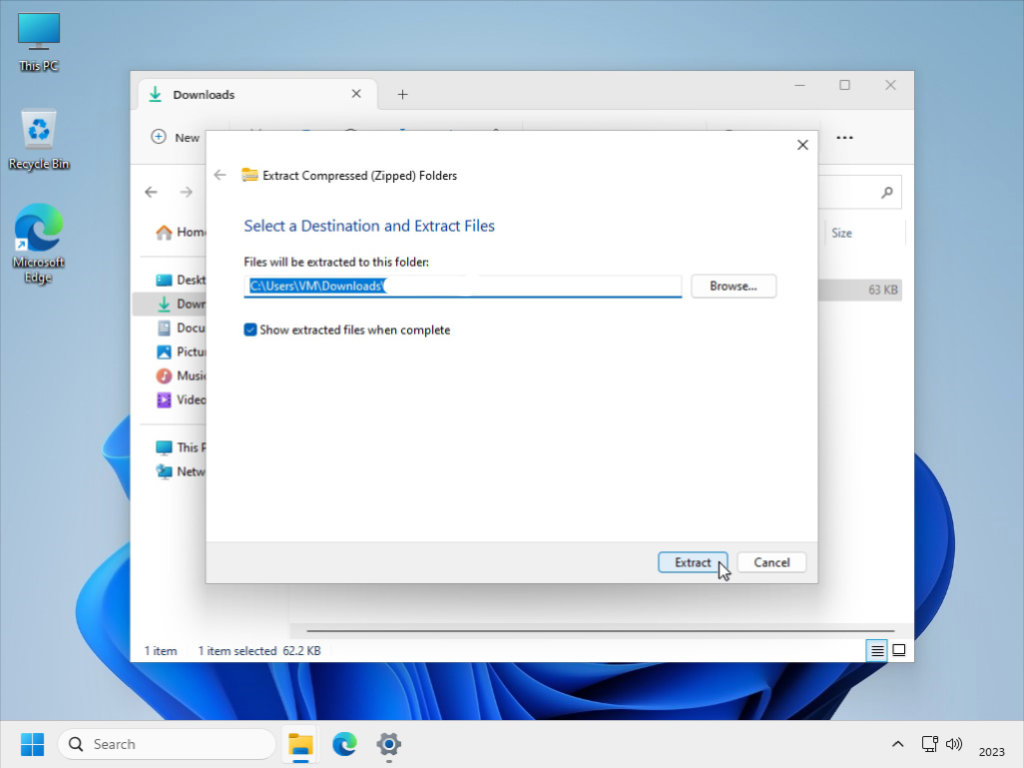
Task: Open the See more options menu
Action: (844, 137)
